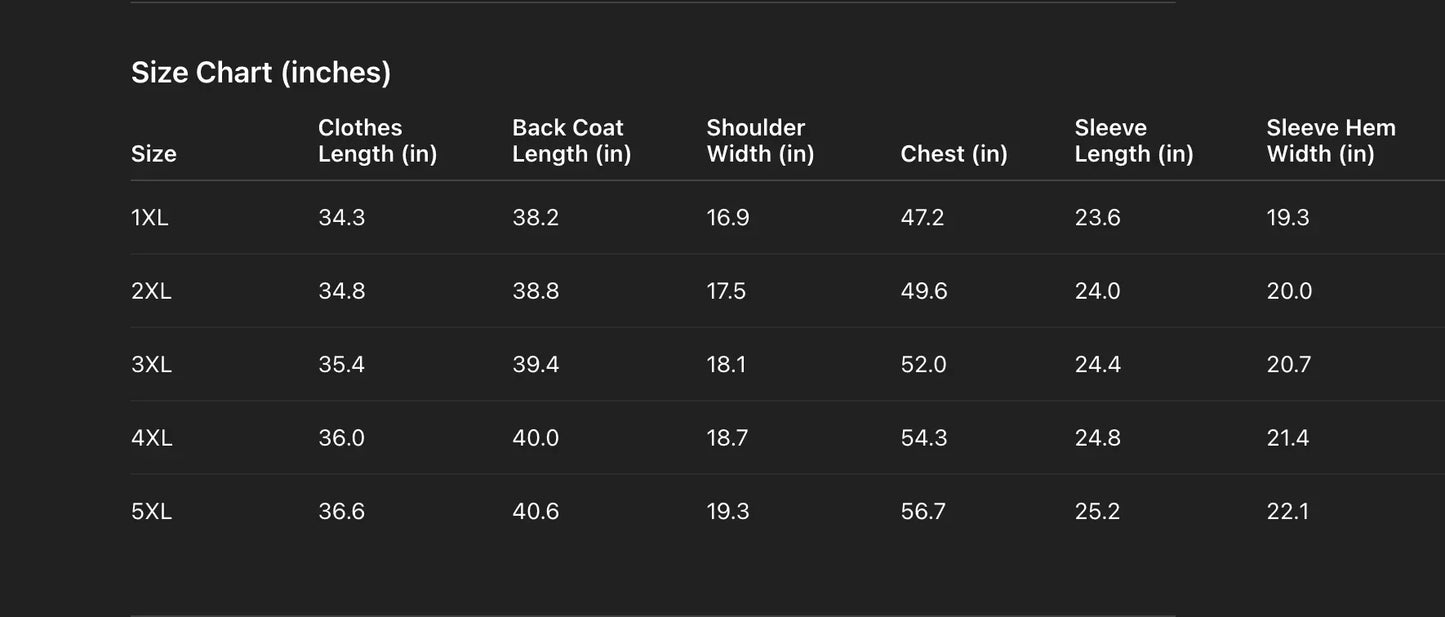Viewport: 1445px width, 617px height.
Task: Click the 5XL chest value 56.7
Action: pyautogui.click(x=923, y=512)
